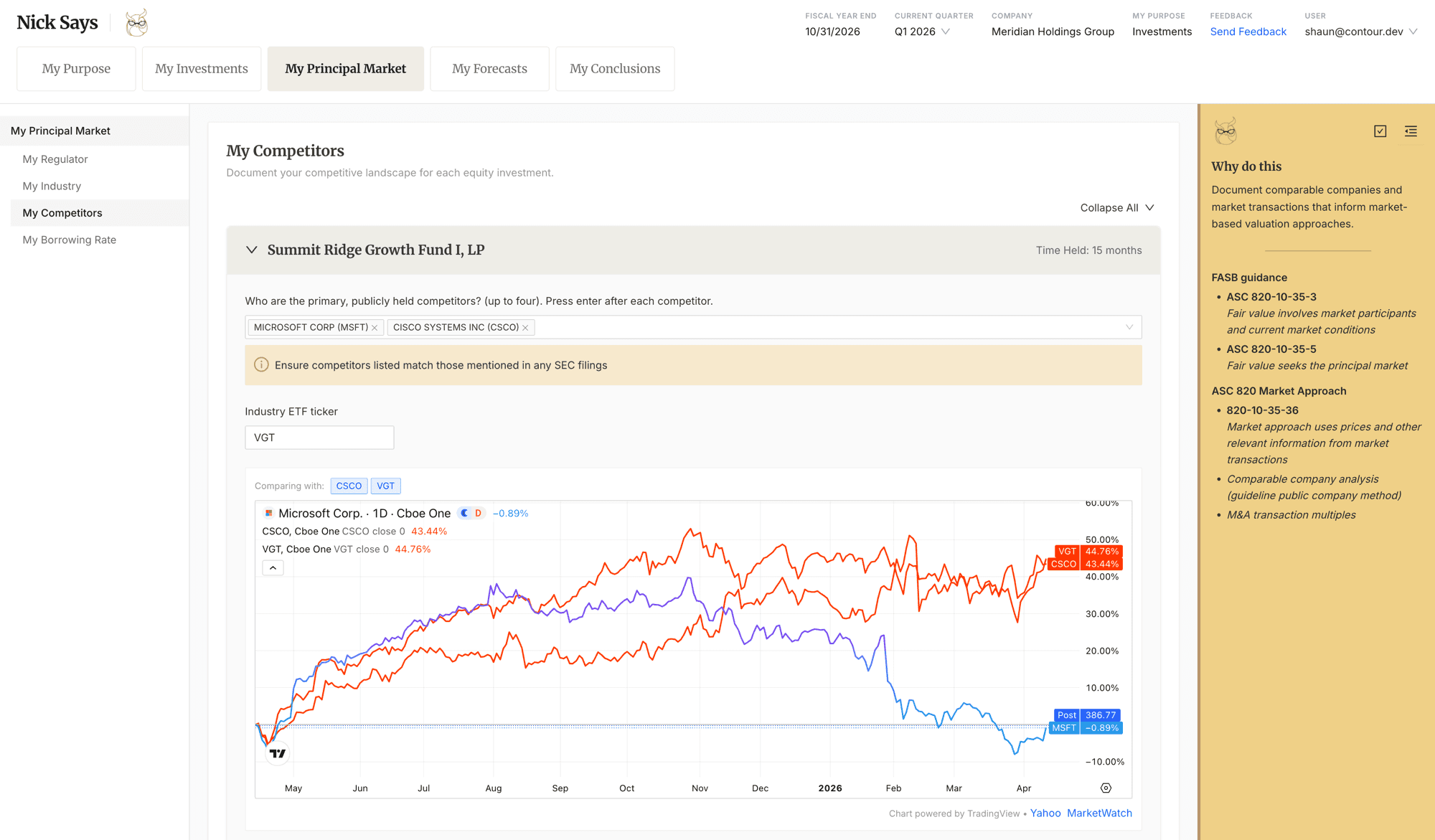
Task: Click the outline icon atop the guidance panel
Action: click(1411, 131)
